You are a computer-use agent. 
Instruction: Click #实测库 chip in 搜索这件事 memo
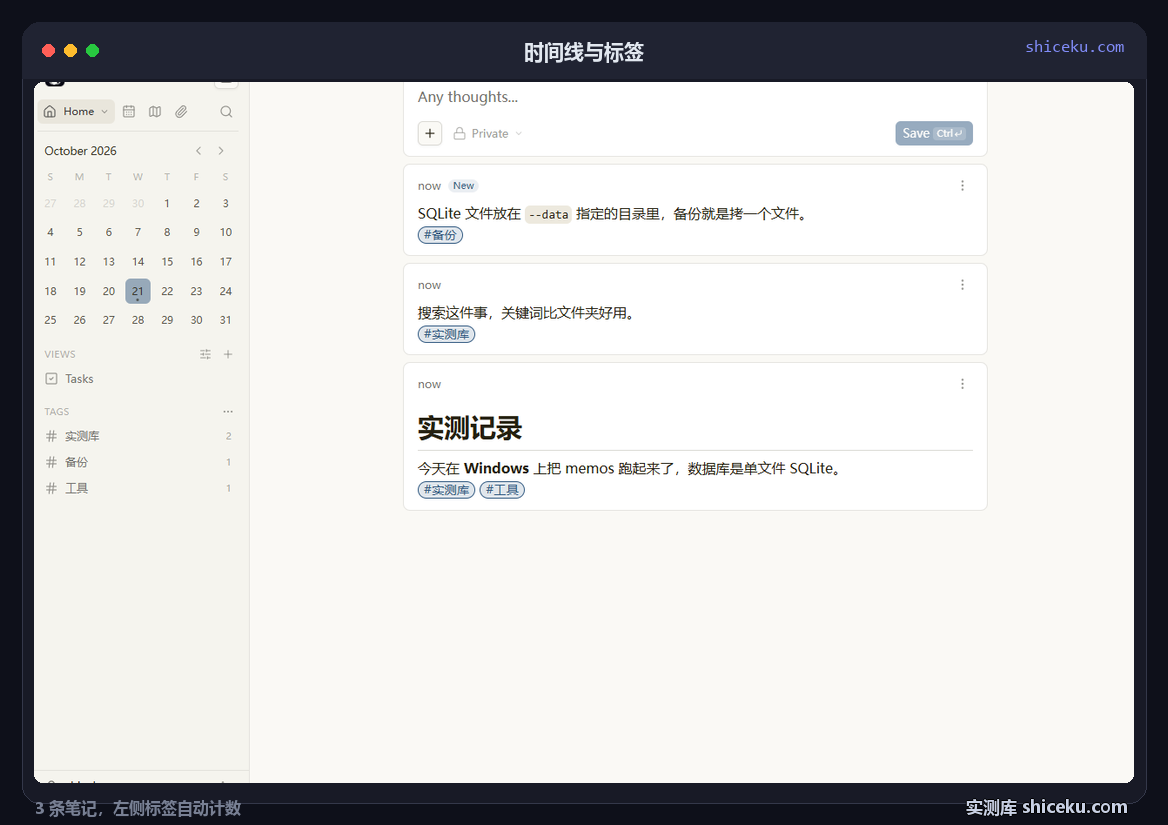click(x=446, y=334)
